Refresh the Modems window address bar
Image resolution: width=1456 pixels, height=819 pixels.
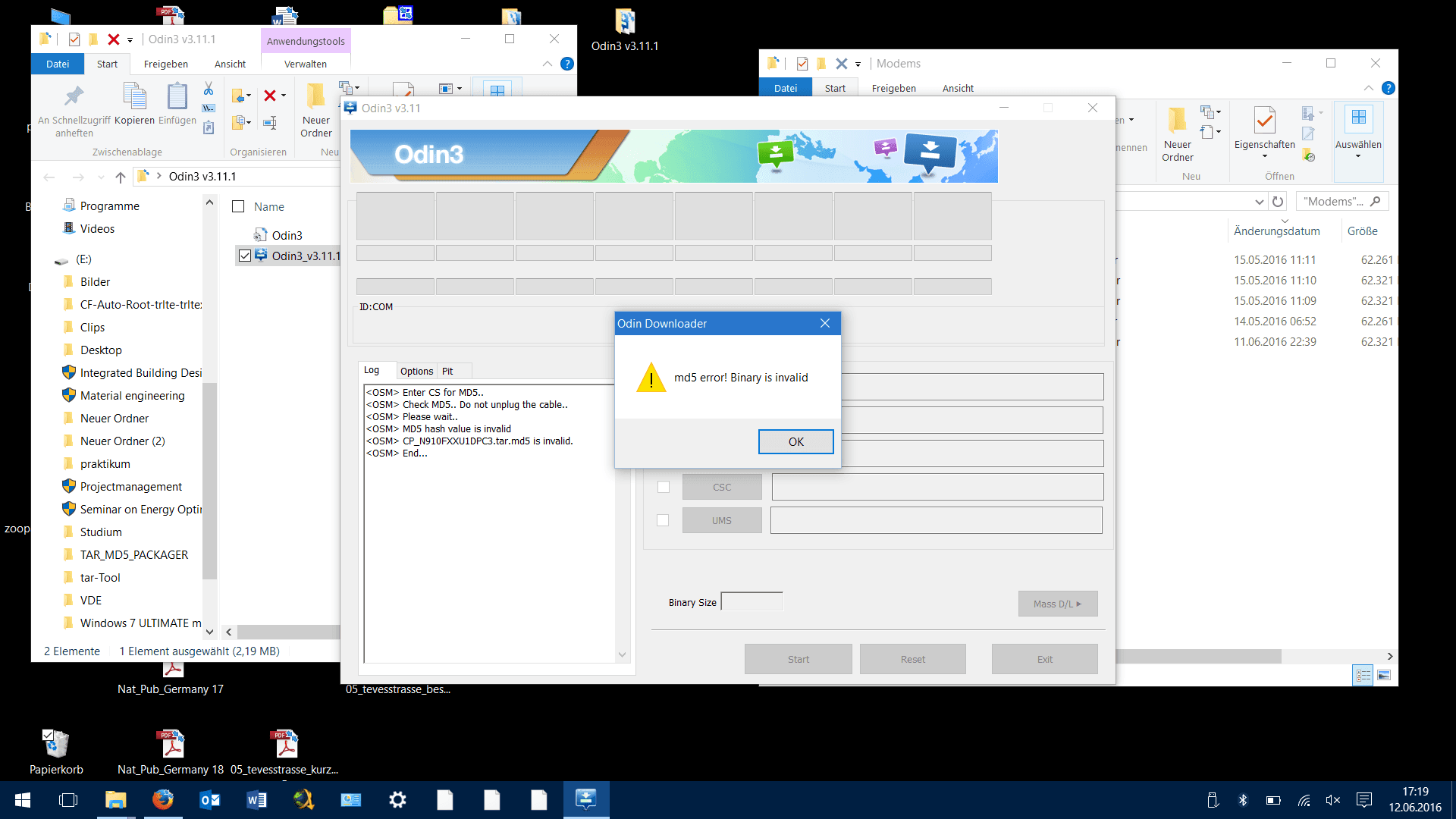(1278, 202)
